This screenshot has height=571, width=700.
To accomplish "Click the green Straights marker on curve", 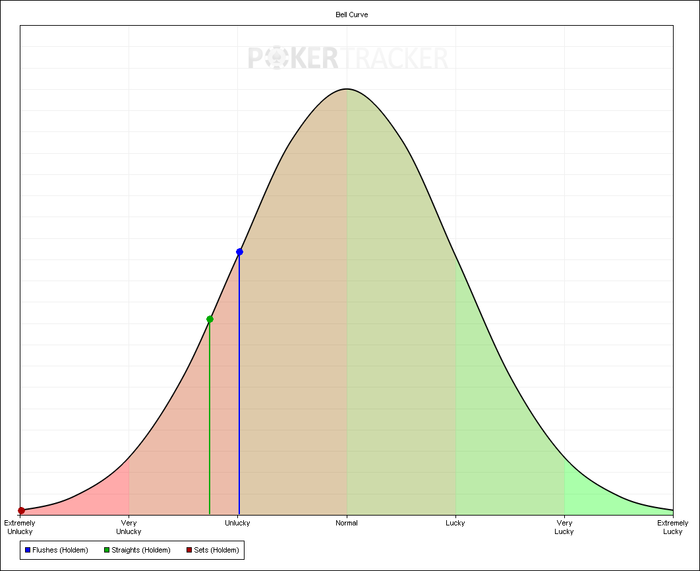I will (210, 319).
